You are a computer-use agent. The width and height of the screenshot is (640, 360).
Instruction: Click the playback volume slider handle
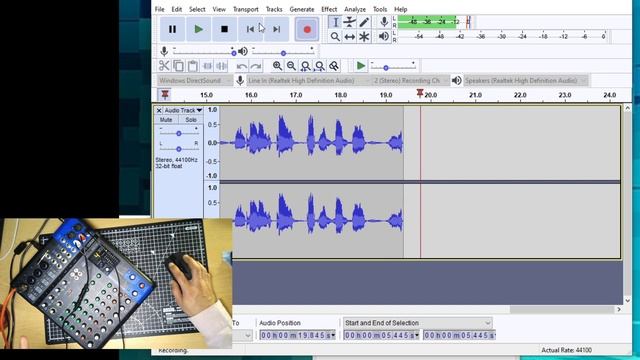(x=283, y=53)
